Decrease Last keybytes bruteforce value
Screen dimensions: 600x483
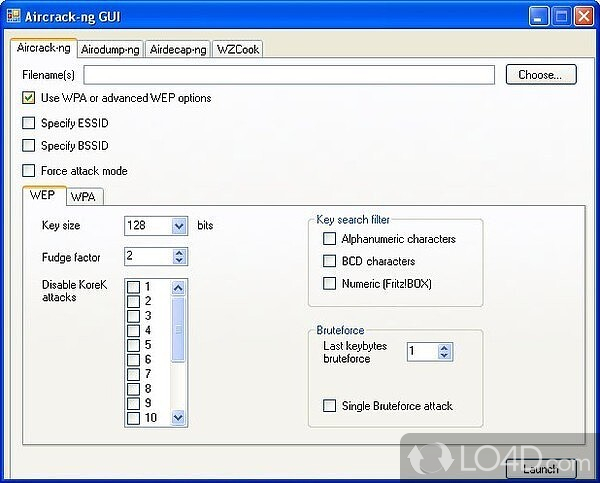(x=444, y=356)
